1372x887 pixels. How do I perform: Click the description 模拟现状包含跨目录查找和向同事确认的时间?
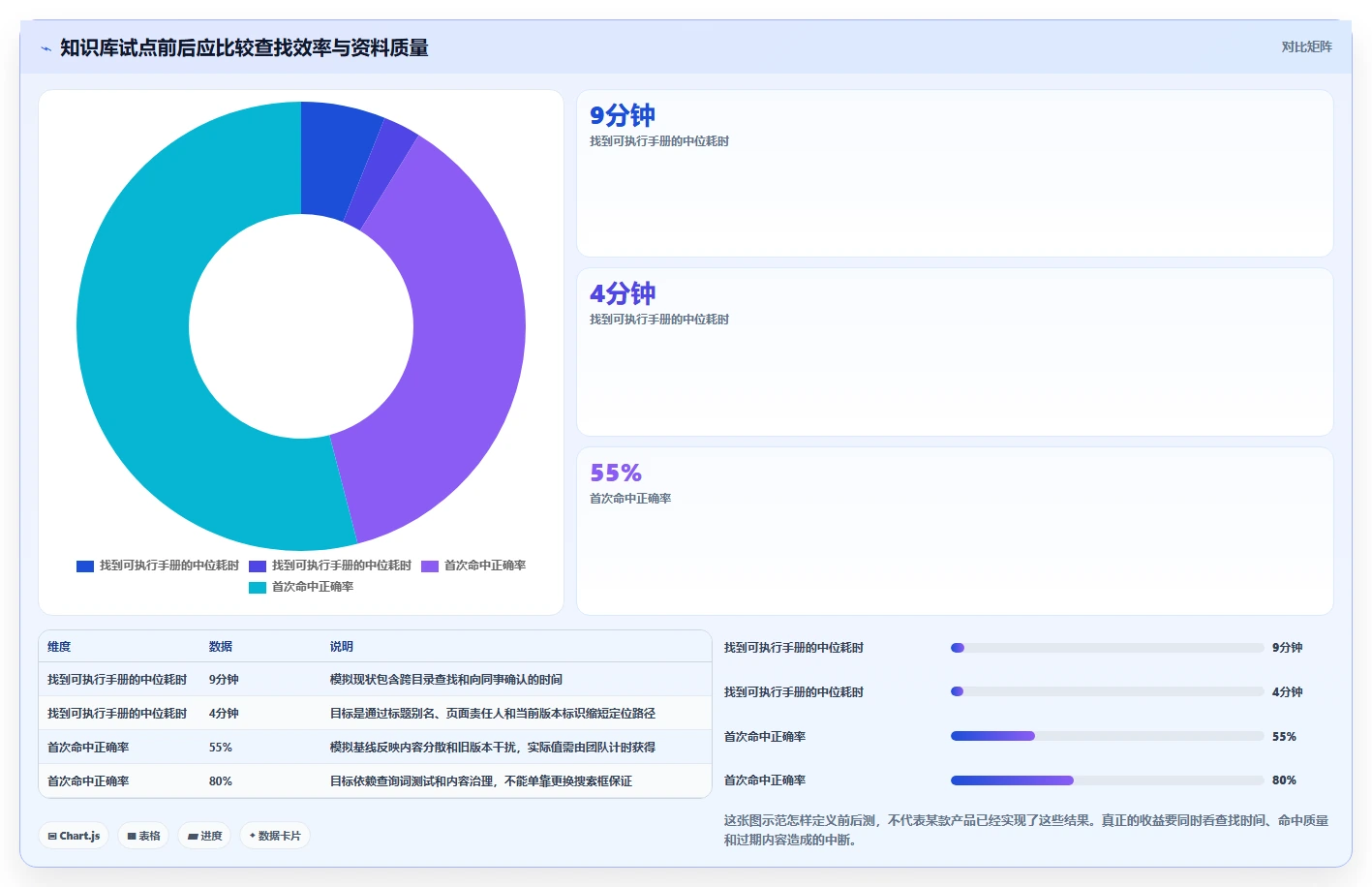[446, 680]
